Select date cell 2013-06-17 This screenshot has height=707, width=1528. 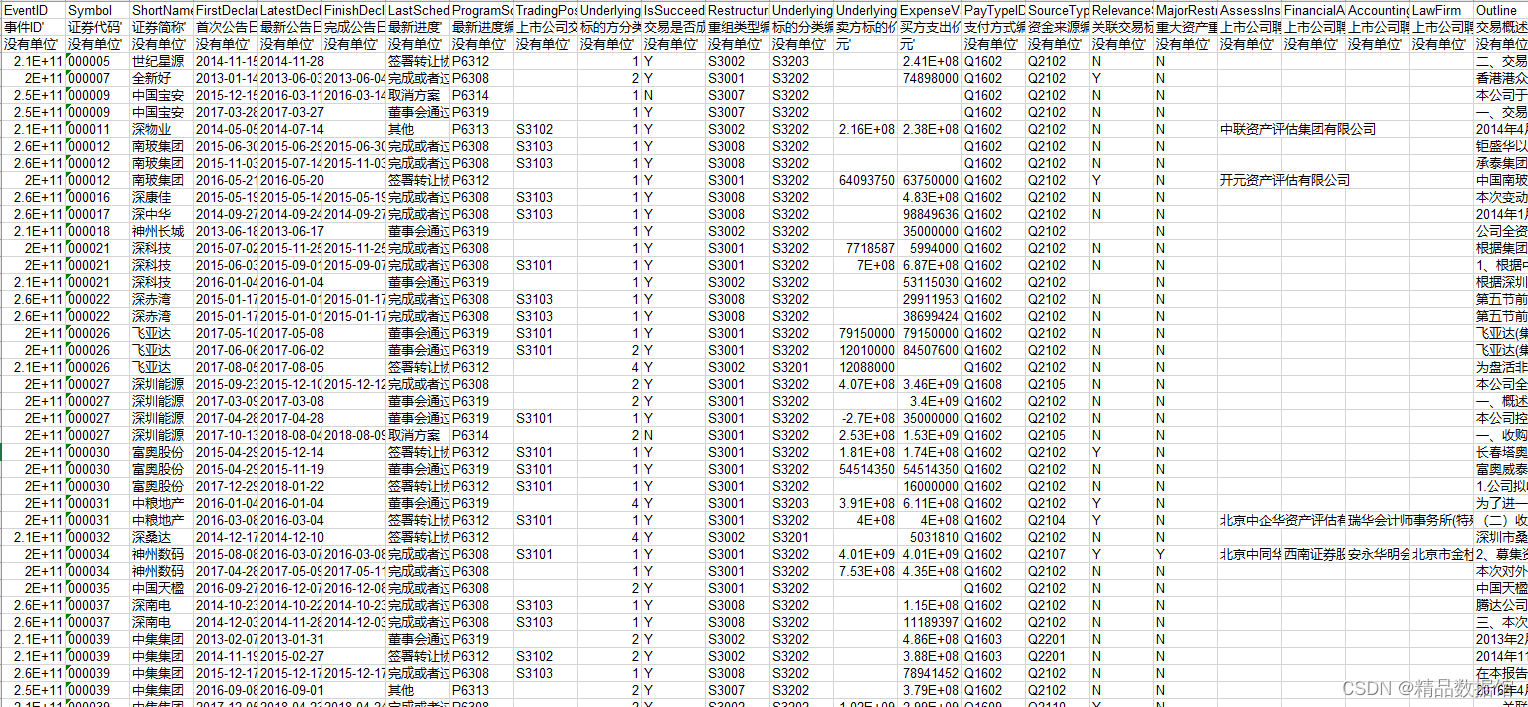tap(289, 231)
